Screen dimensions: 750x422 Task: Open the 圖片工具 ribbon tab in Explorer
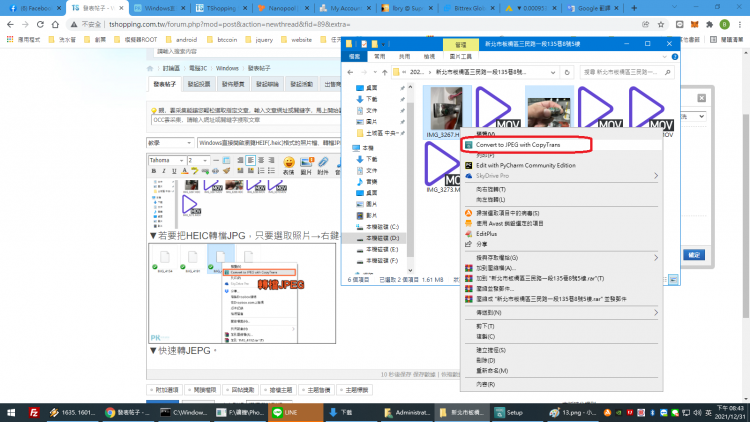(461, 56)
